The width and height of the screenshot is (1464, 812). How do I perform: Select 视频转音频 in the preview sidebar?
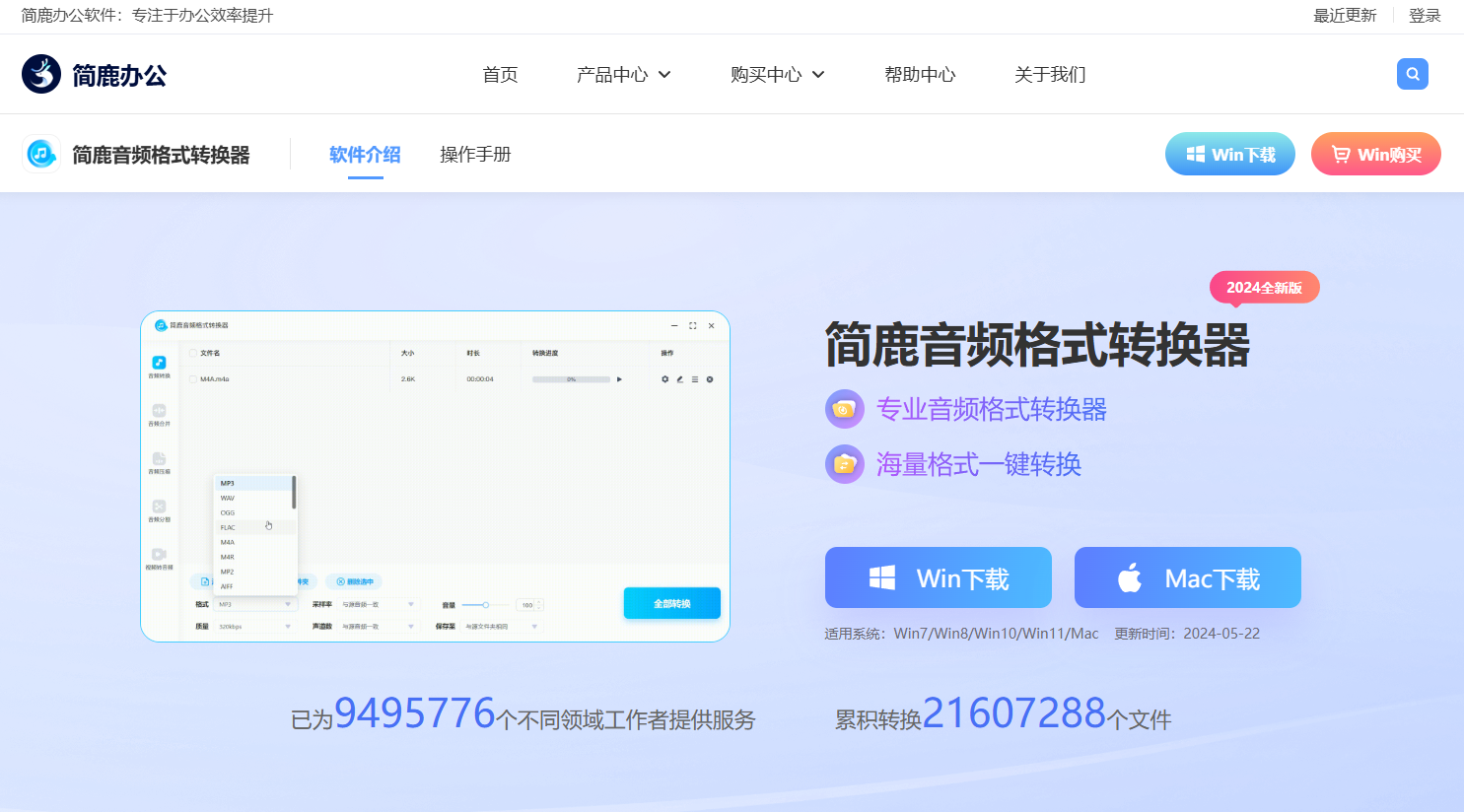pos(159,559)
